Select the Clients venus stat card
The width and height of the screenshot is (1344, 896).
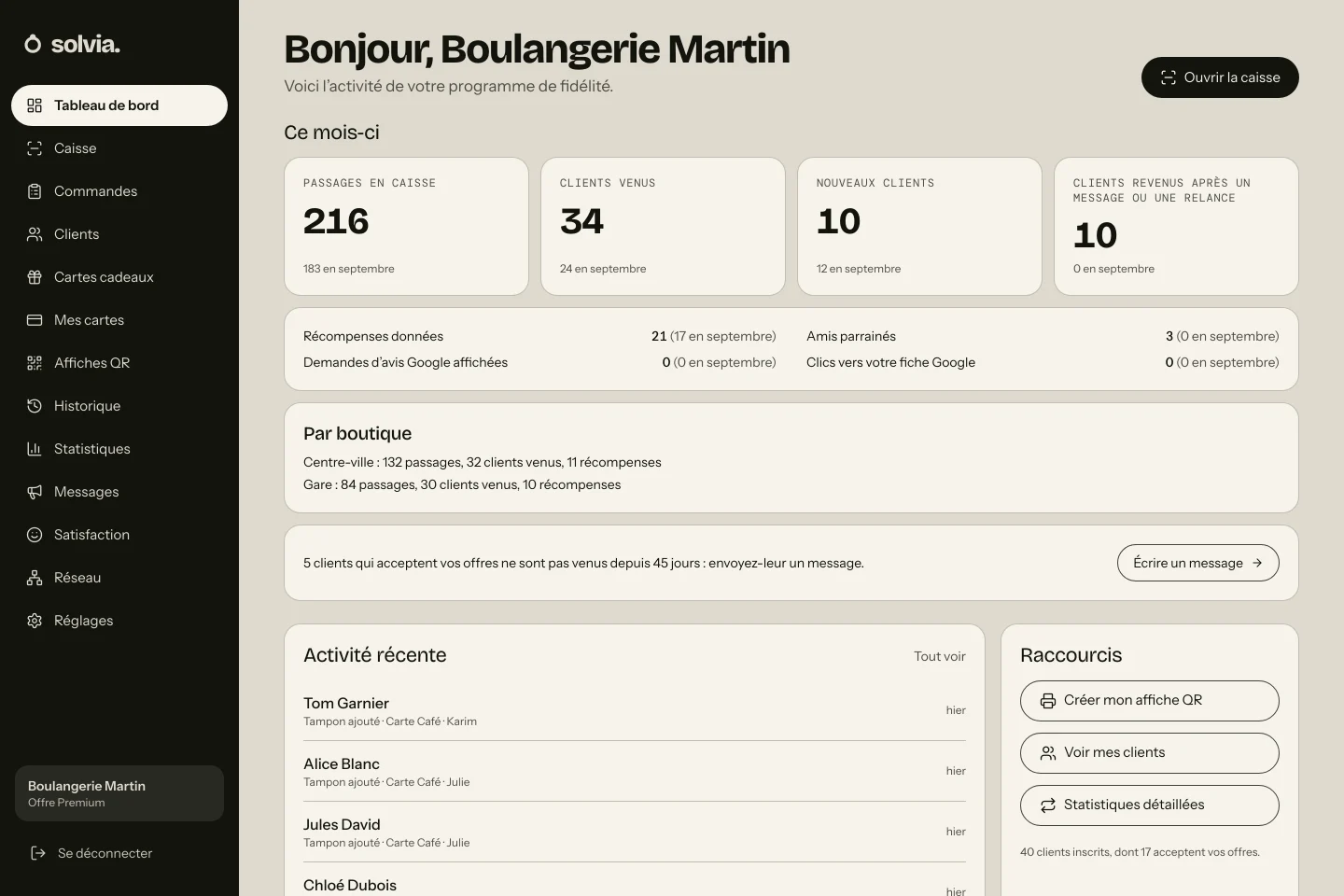click(x=663, y=226)
